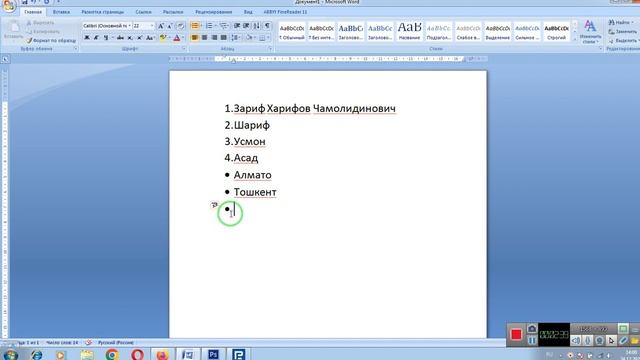Click the numbered list icon
Viewport: 640px width, 360px height.
[x=209, y=26]
